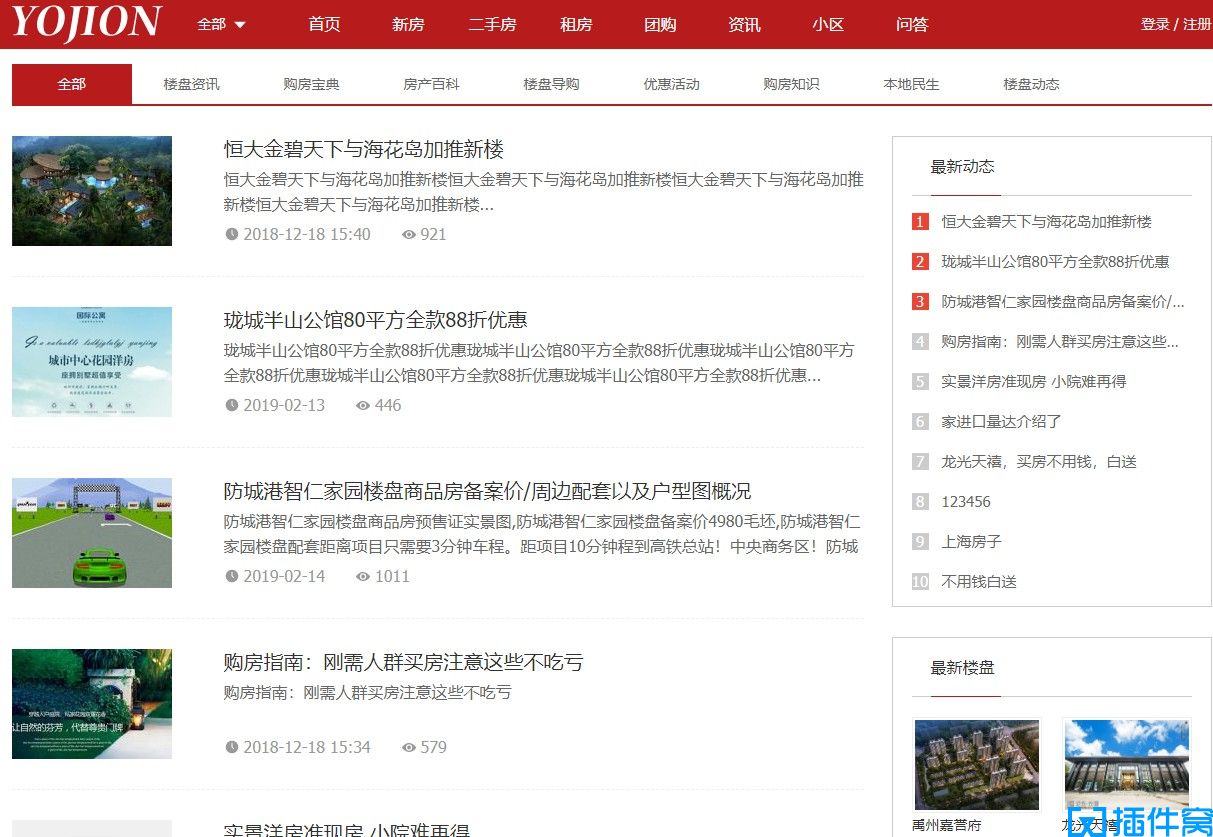Viewport: 1213px width, 837px height.
Task: Open 问答 navigation item
Action: (912, 24)
